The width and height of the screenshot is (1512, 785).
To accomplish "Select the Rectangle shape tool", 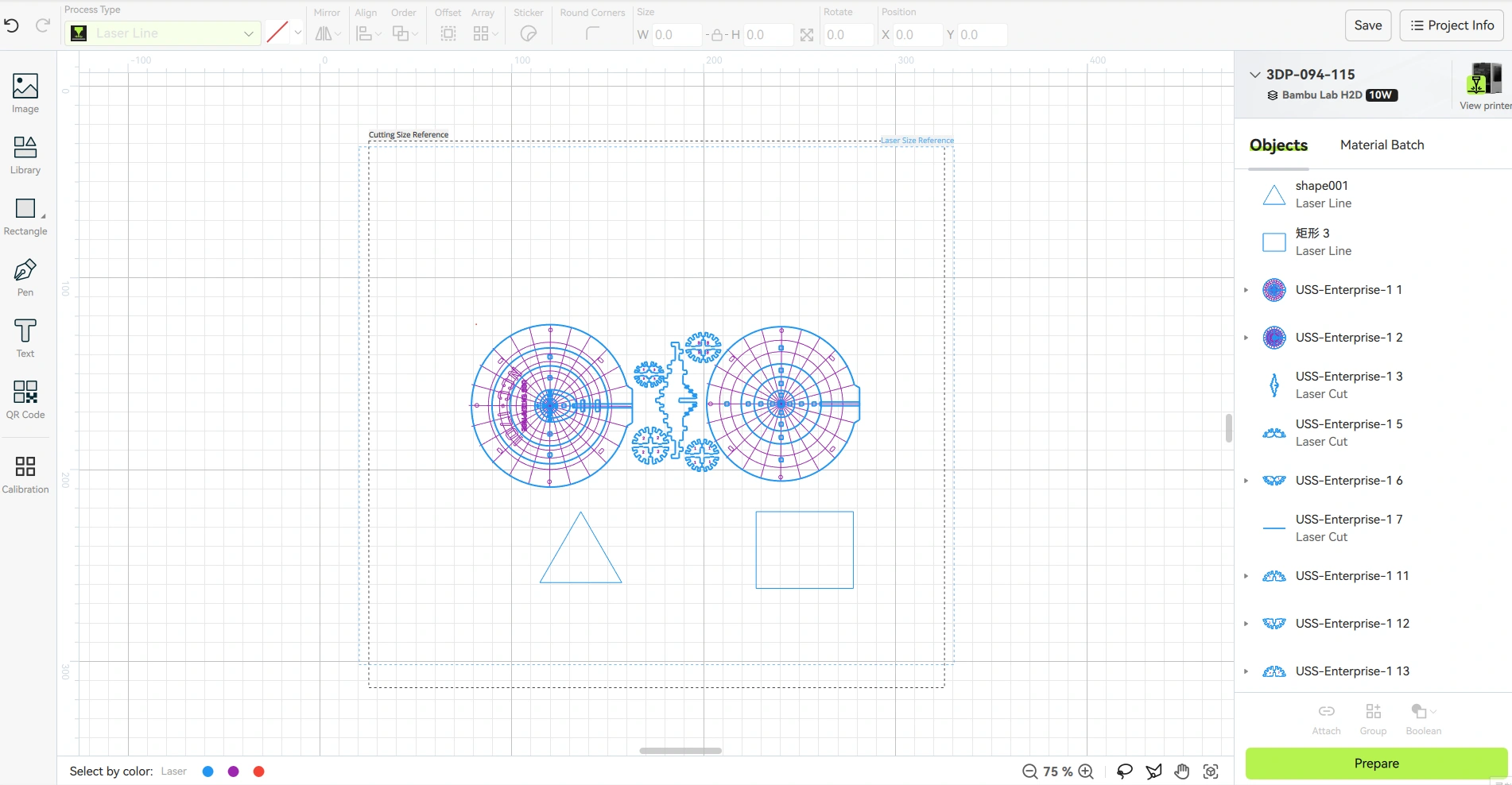I will pos(25,217).
